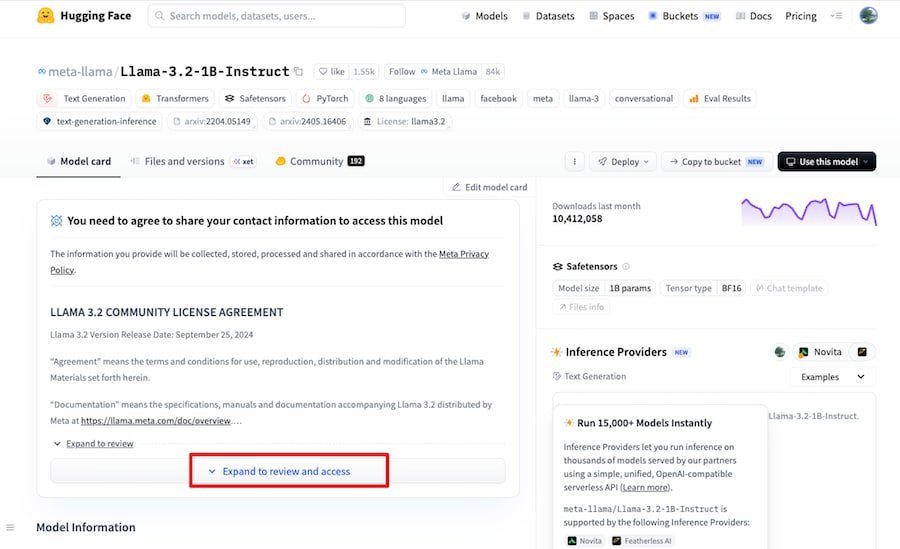900x549 pixels.
Task: Click the small Expand to review link
Action: [x=99, y=443]
